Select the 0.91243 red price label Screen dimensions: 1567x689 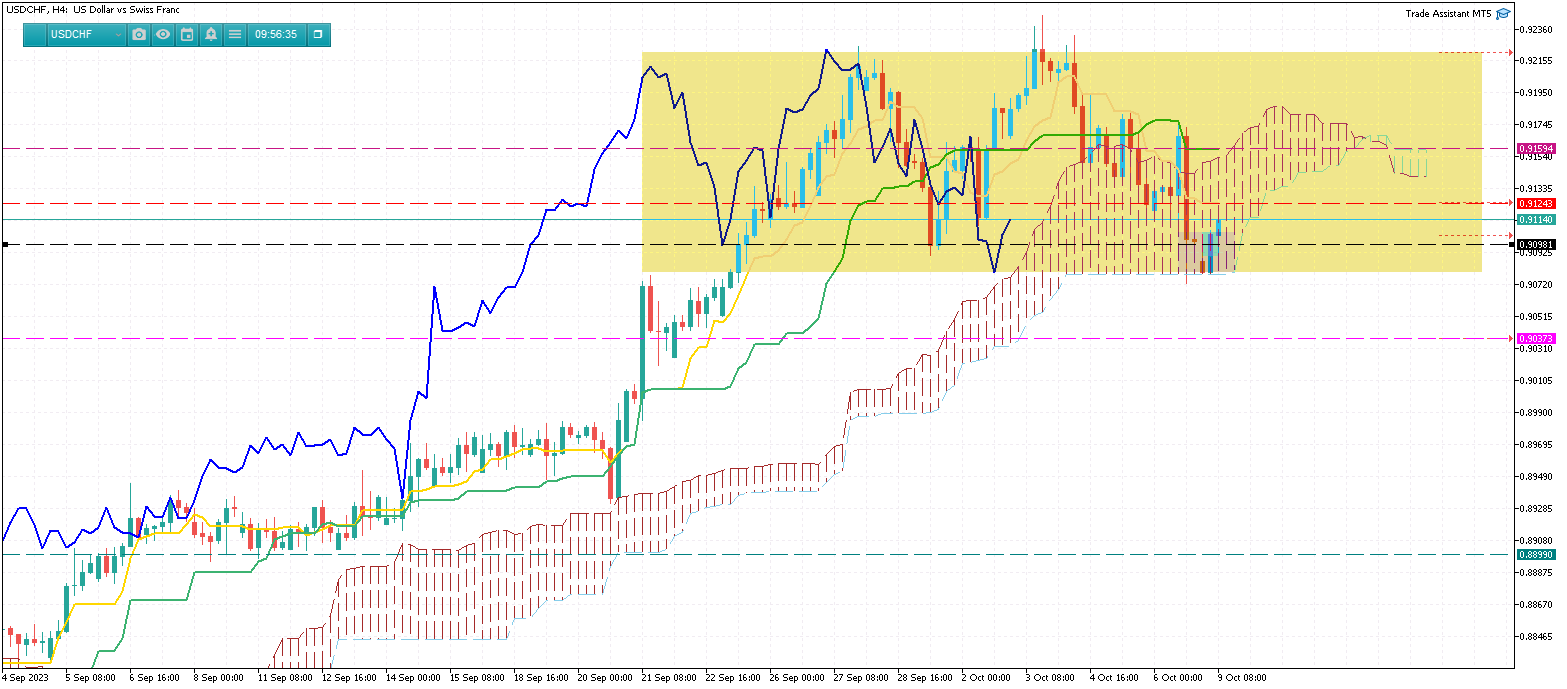[1536, 203]
